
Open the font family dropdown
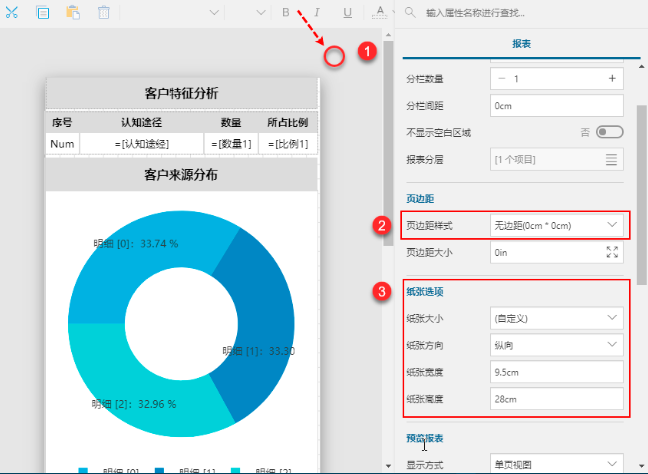[214, 12]
